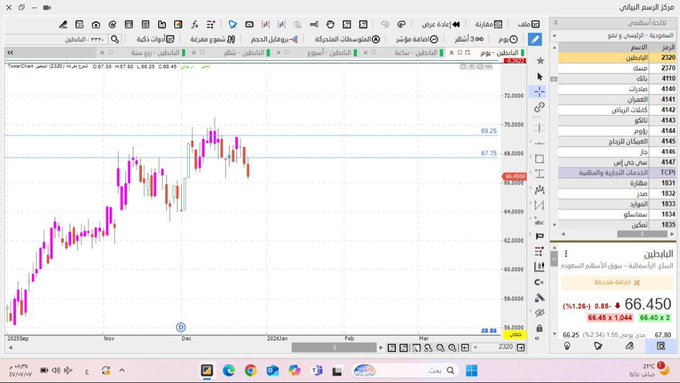The width and height of the screenshot is (680, 383).
Task: Open the ملف file menu
Action: [529, 24]
